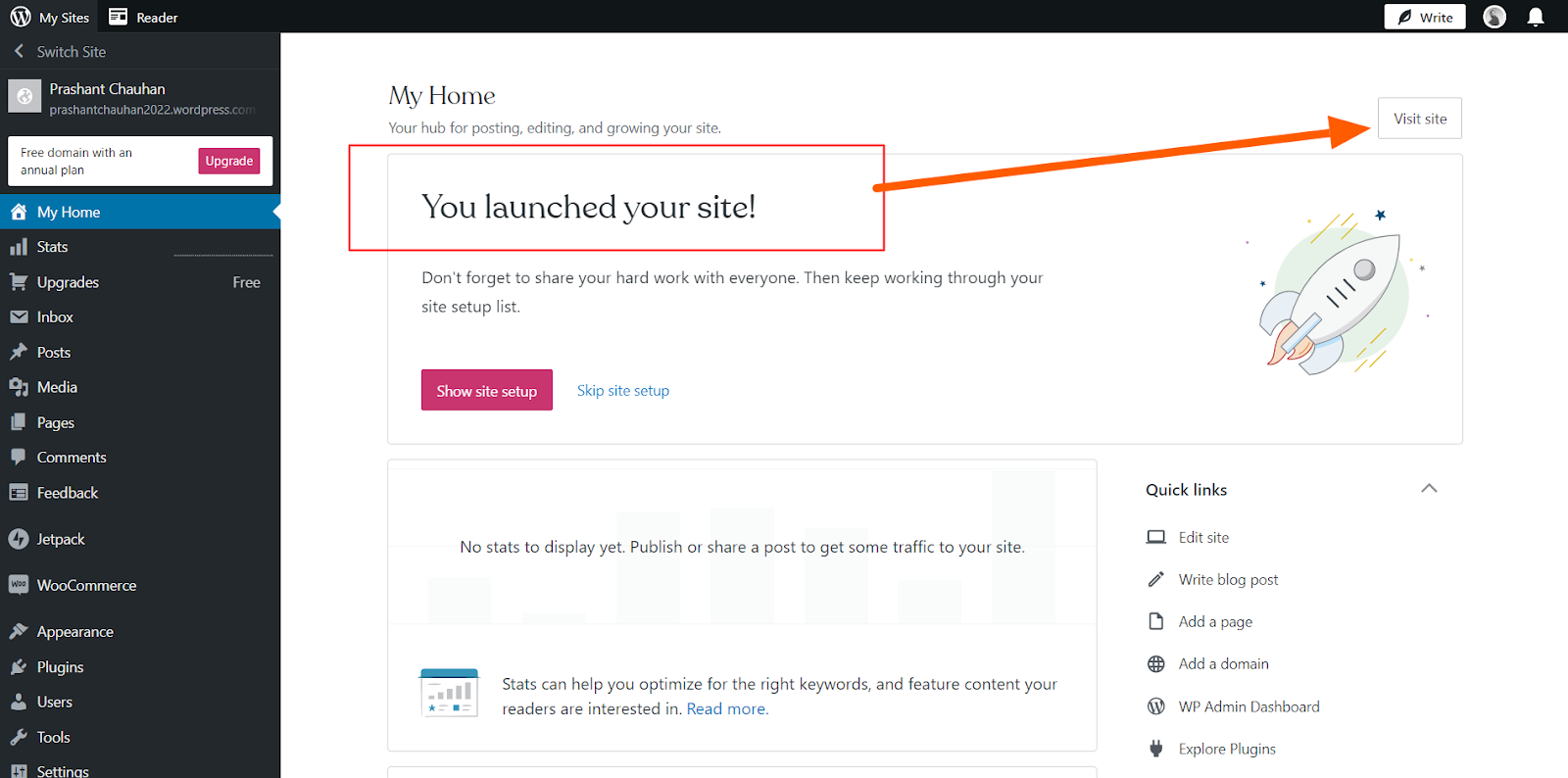
Task: Click the Free plan label beside Upgrades
Action: tap(247, 282)
